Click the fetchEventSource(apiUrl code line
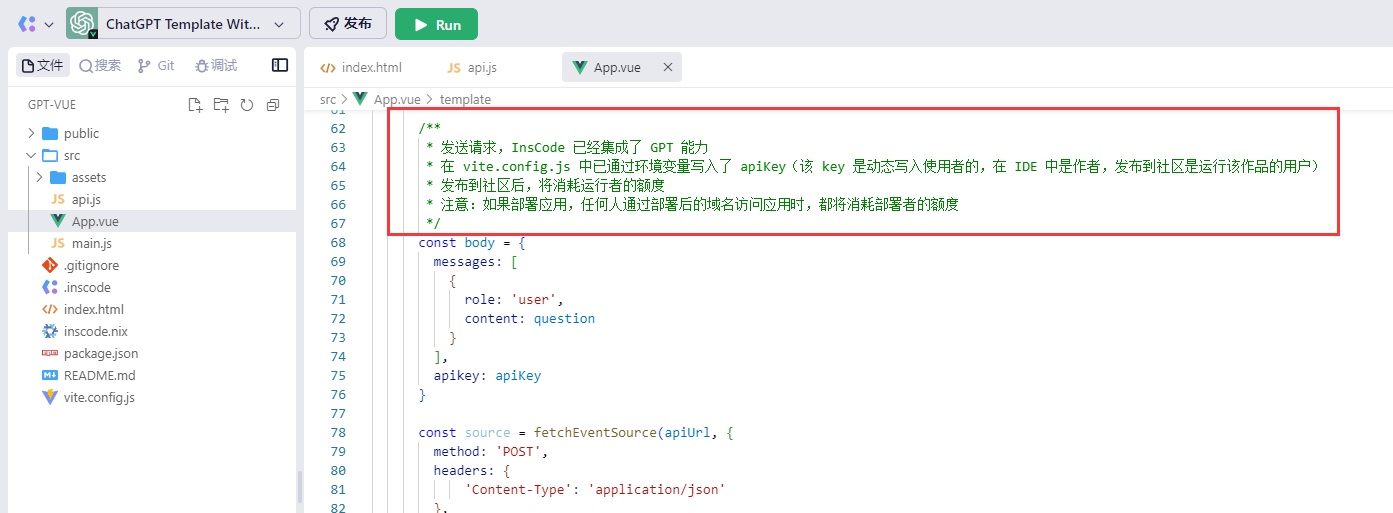Image resolution: width=1393 pixels, height=513 pixels. (576, 433)
